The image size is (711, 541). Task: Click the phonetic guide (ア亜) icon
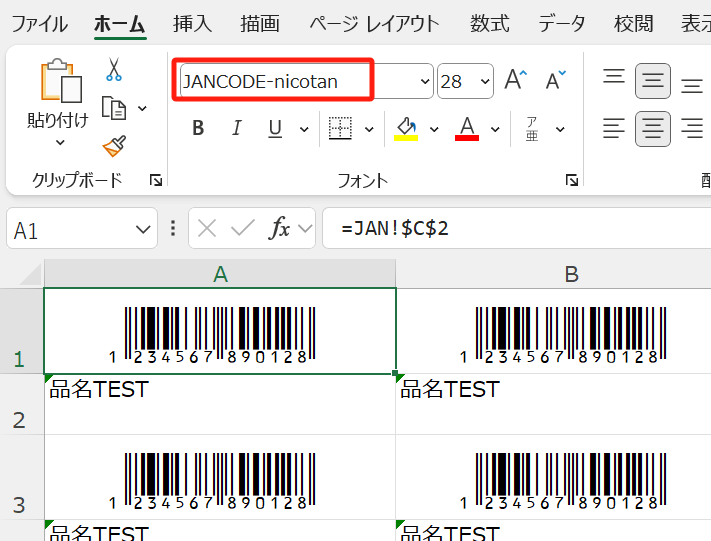[532, 129]
